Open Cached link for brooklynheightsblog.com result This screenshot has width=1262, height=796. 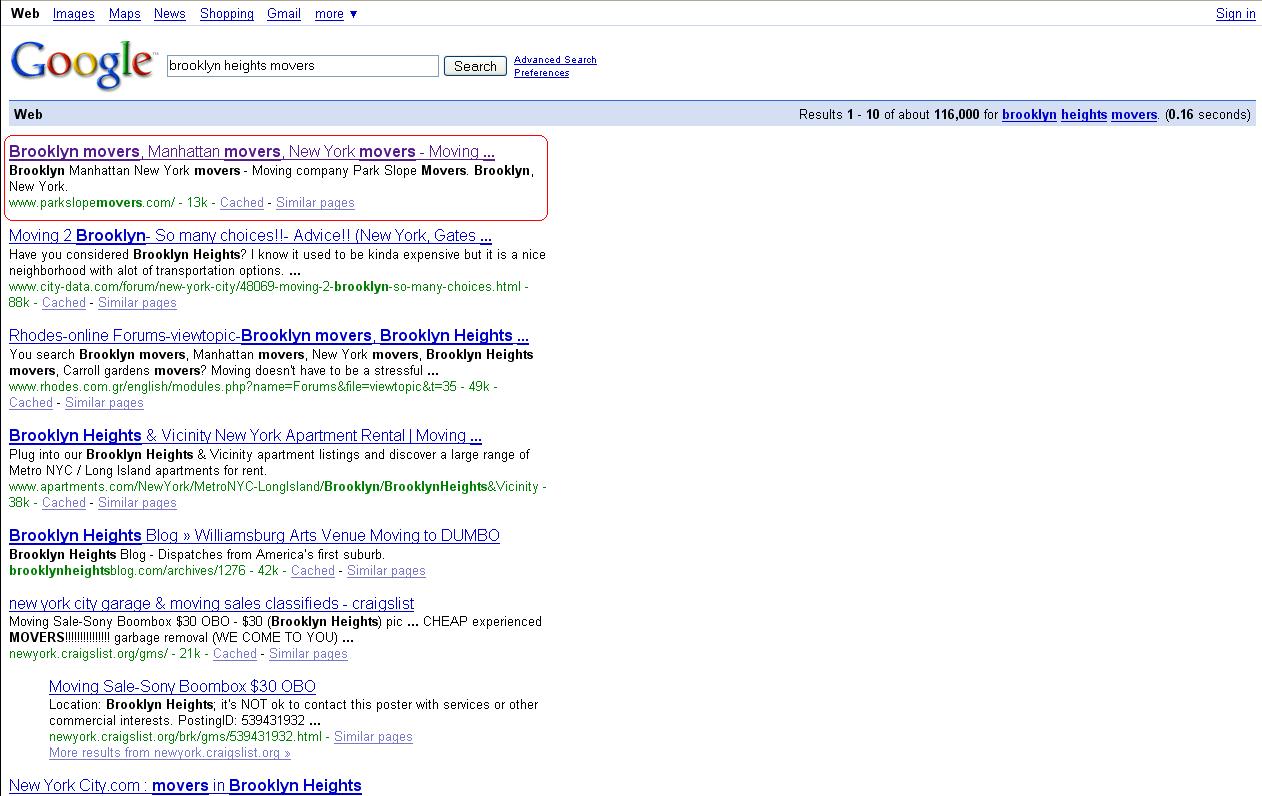[313, 571]
